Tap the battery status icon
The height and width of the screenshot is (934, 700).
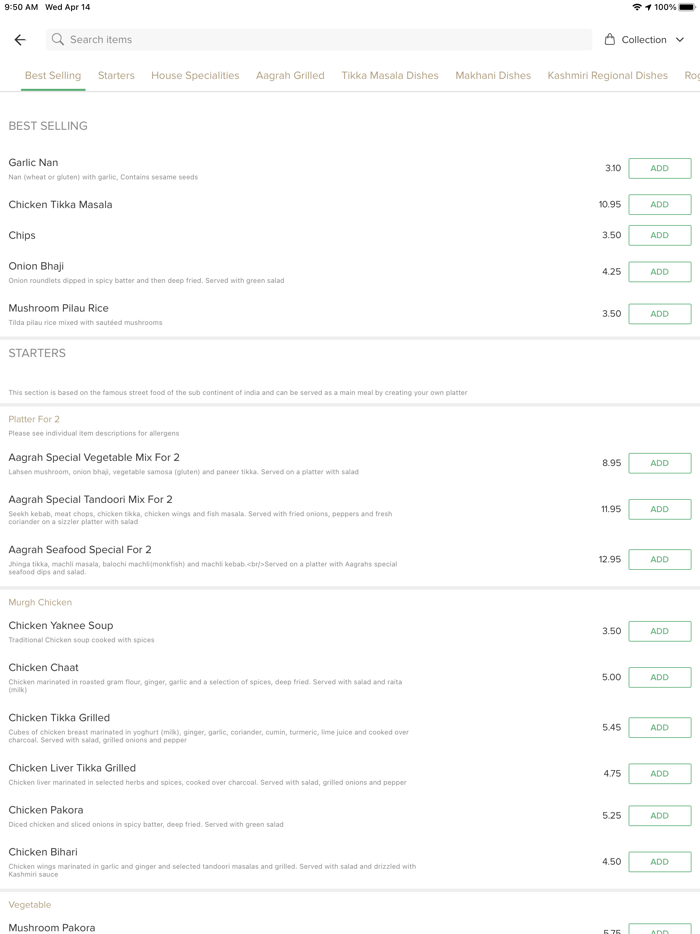pos(687,7)
